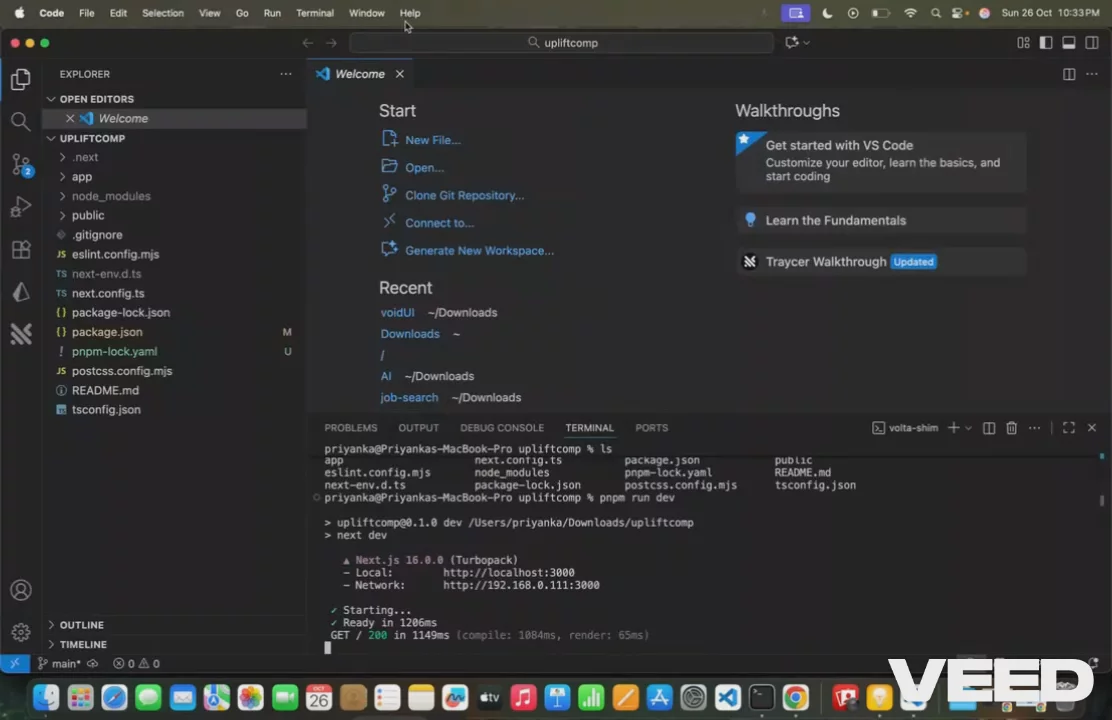Click the main* branch in status bar

click(x=59, y=664)
